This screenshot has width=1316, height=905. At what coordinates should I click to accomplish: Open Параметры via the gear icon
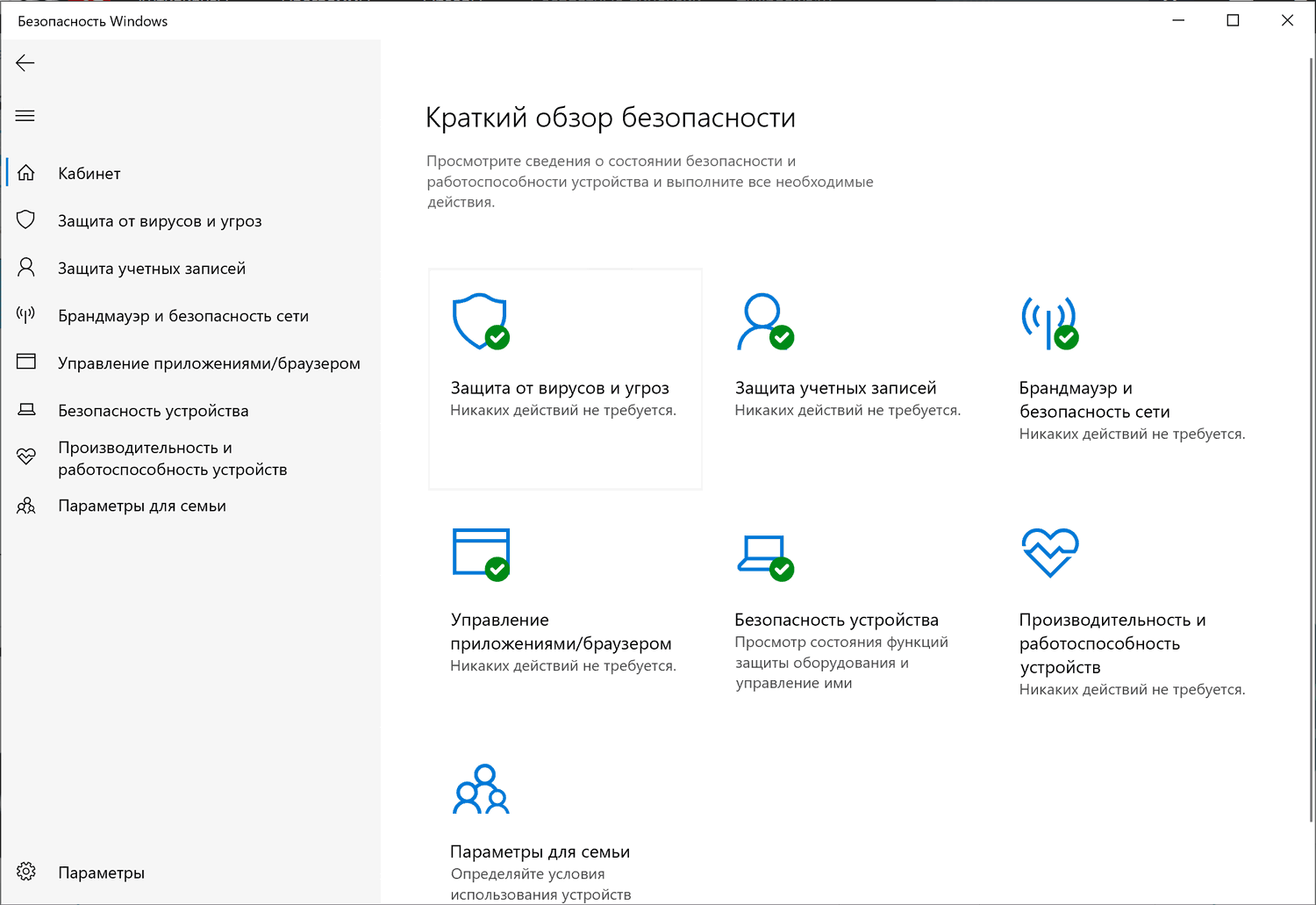coord(26,872)
